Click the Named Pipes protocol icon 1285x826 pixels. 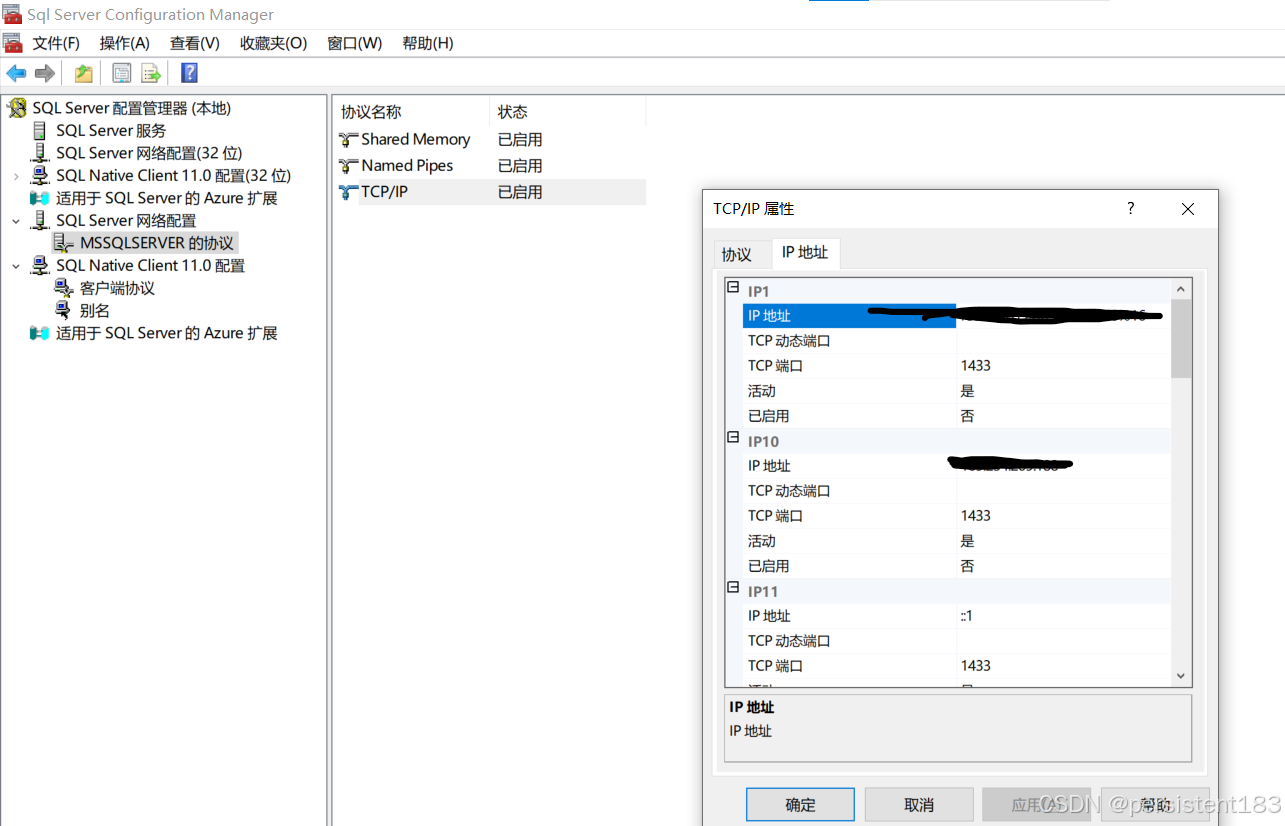348,165
